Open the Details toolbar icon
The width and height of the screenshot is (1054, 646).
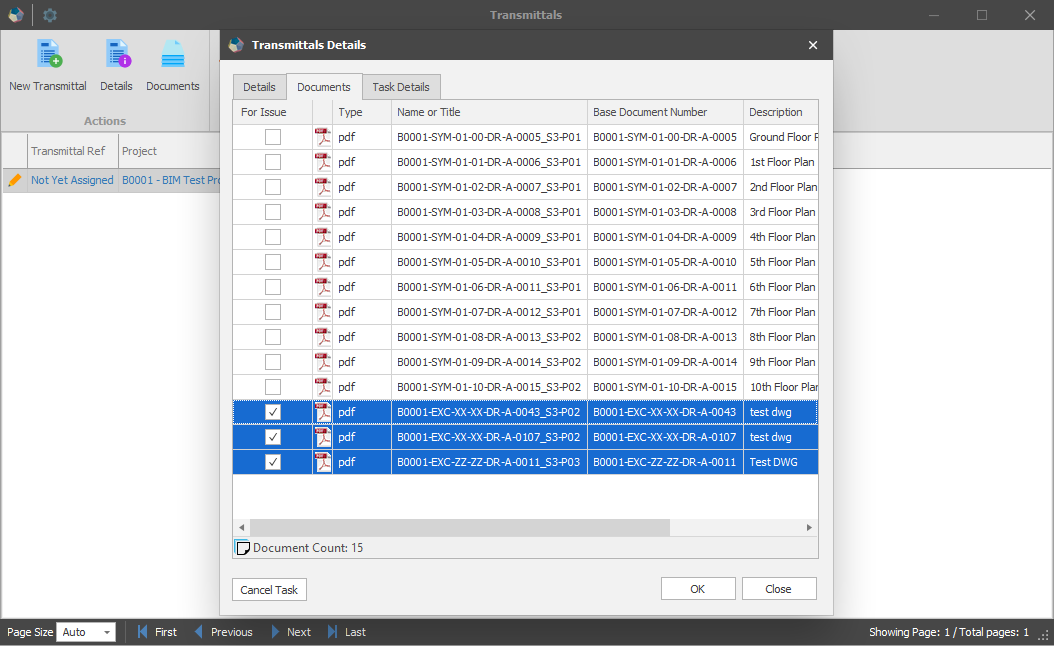coord(117,55)
